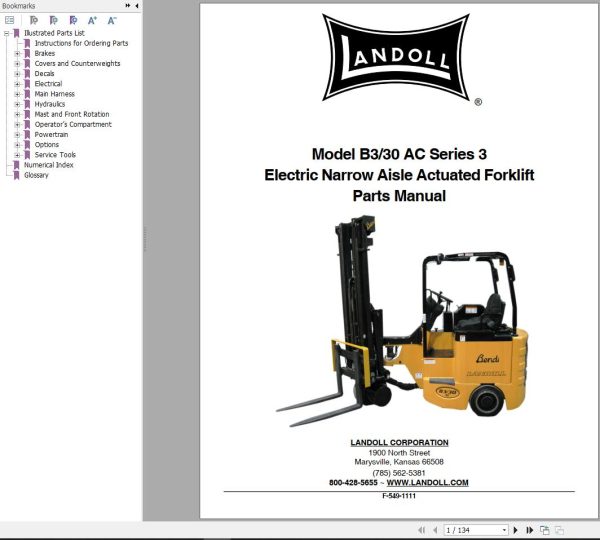Select the Brakes bookmark
Viewport: 600px width, 540px height.
click(44, 53)
